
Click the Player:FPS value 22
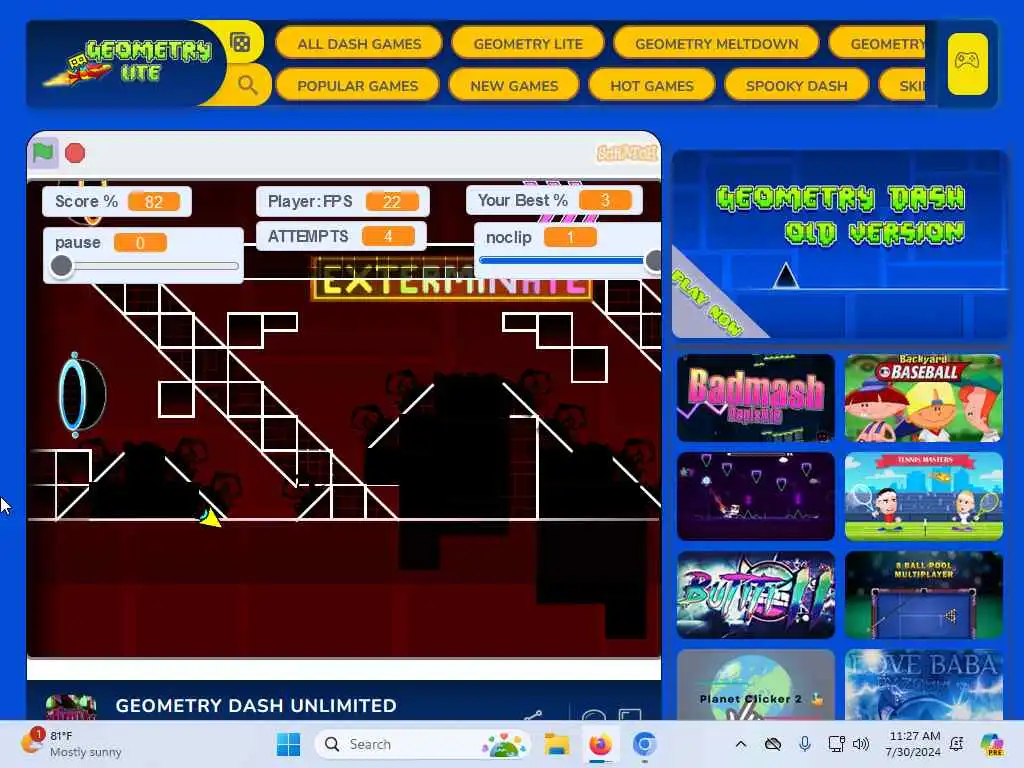coord(392,201)
